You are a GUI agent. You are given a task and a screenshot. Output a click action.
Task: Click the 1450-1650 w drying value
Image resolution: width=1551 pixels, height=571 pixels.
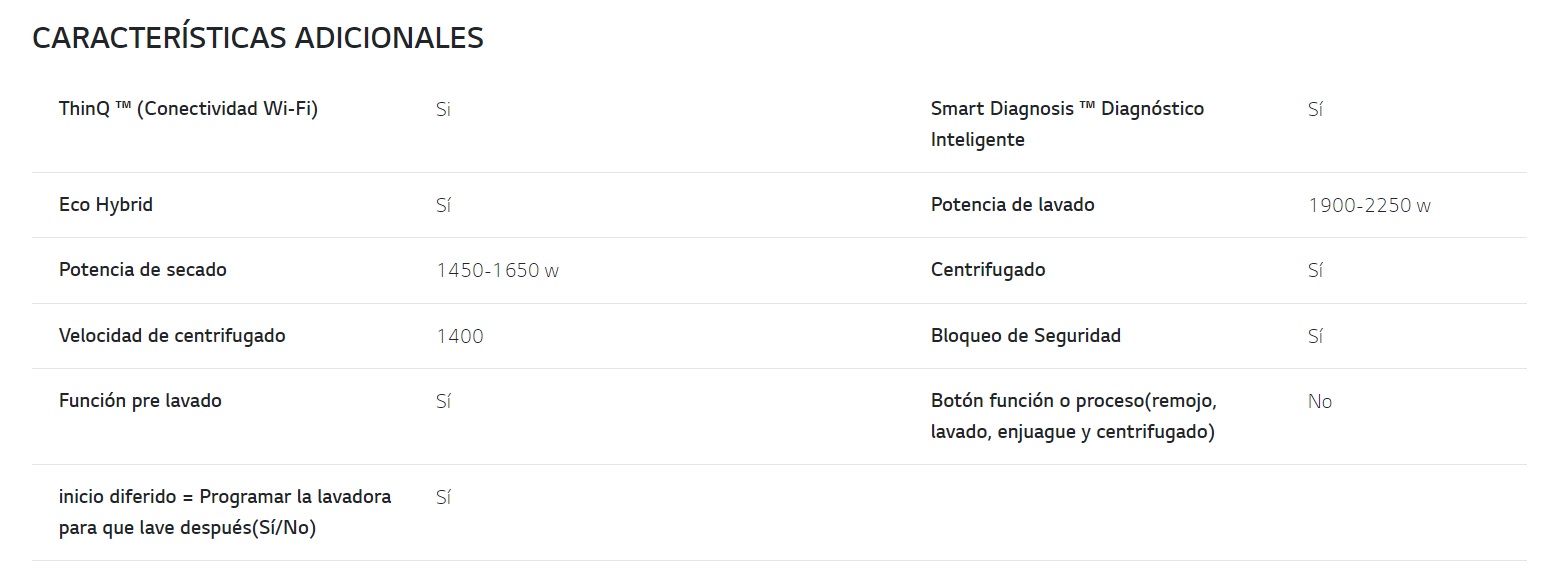point(497,271)
